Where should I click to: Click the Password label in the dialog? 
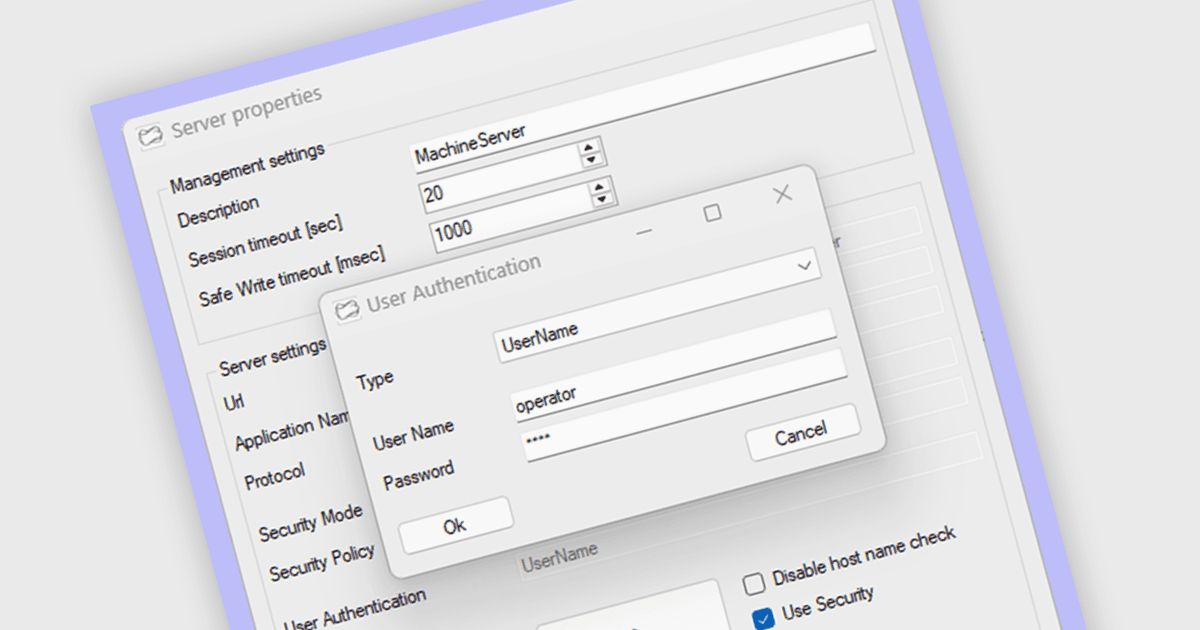pos(419,475)
